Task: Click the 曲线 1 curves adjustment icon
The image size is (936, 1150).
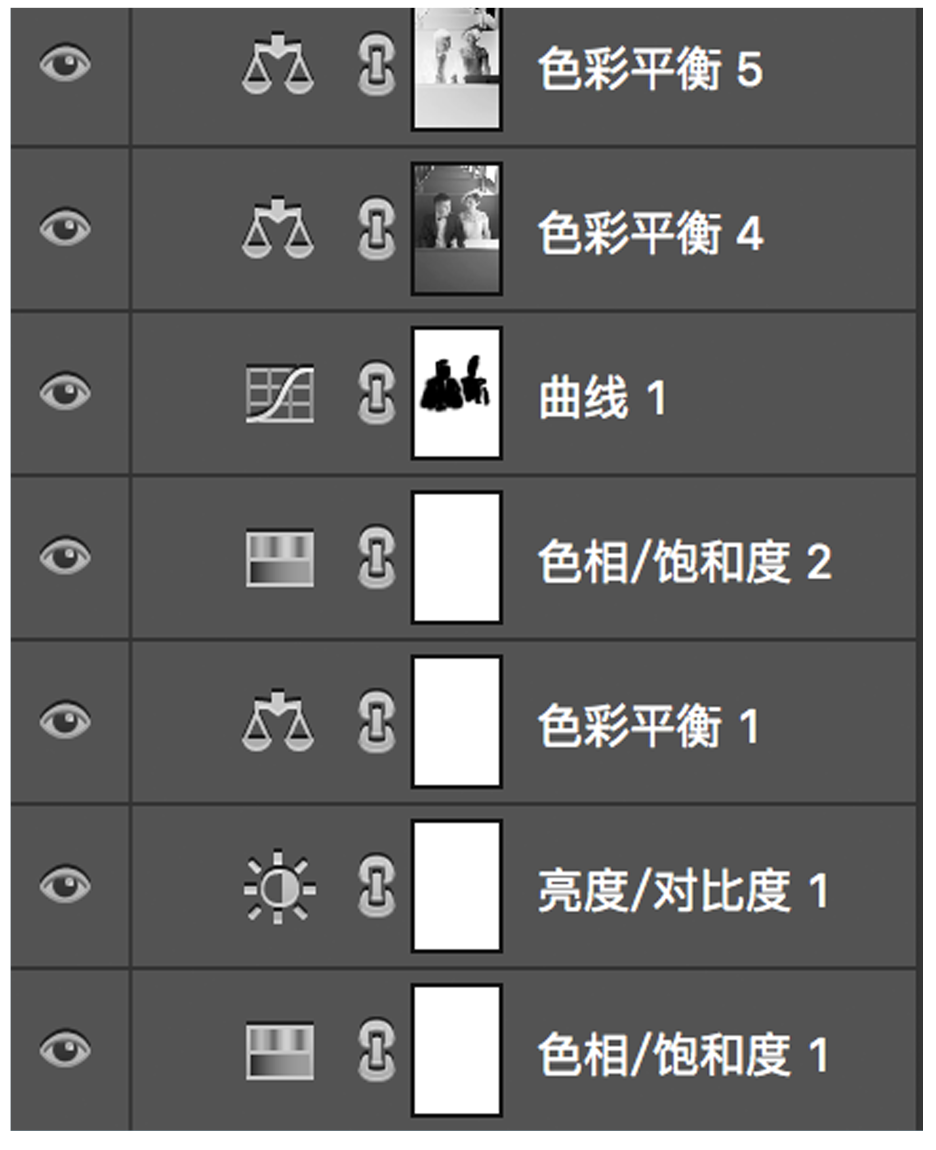Action: [x=280, y=394]
